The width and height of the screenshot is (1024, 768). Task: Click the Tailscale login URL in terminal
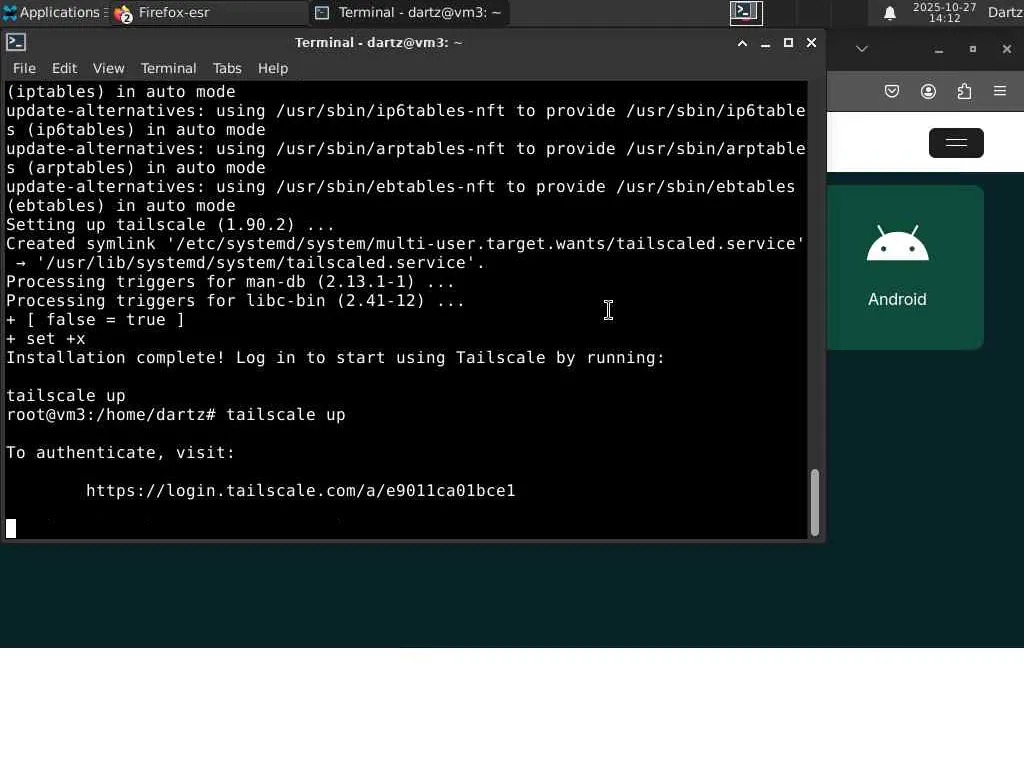pos(300,490)
